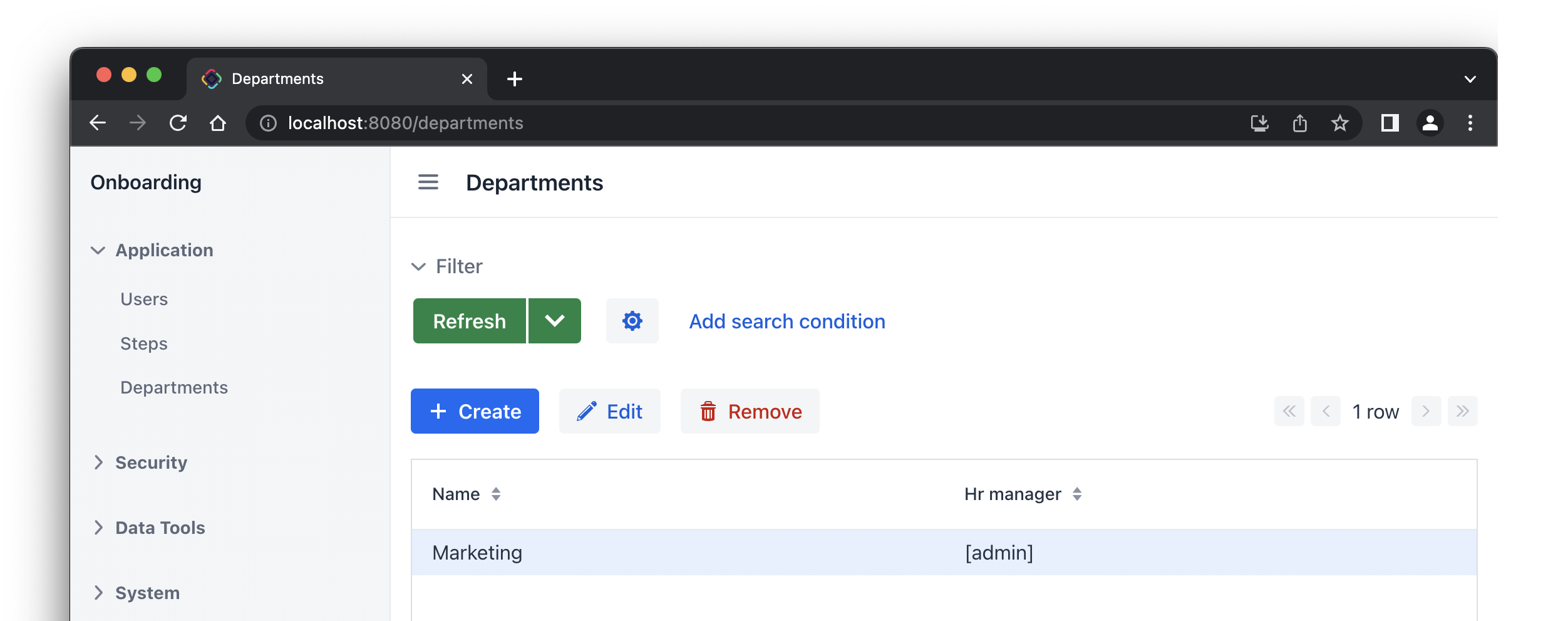Click the browser home icon
This screenshot has height=621, width=1568.
click(218, 123)
